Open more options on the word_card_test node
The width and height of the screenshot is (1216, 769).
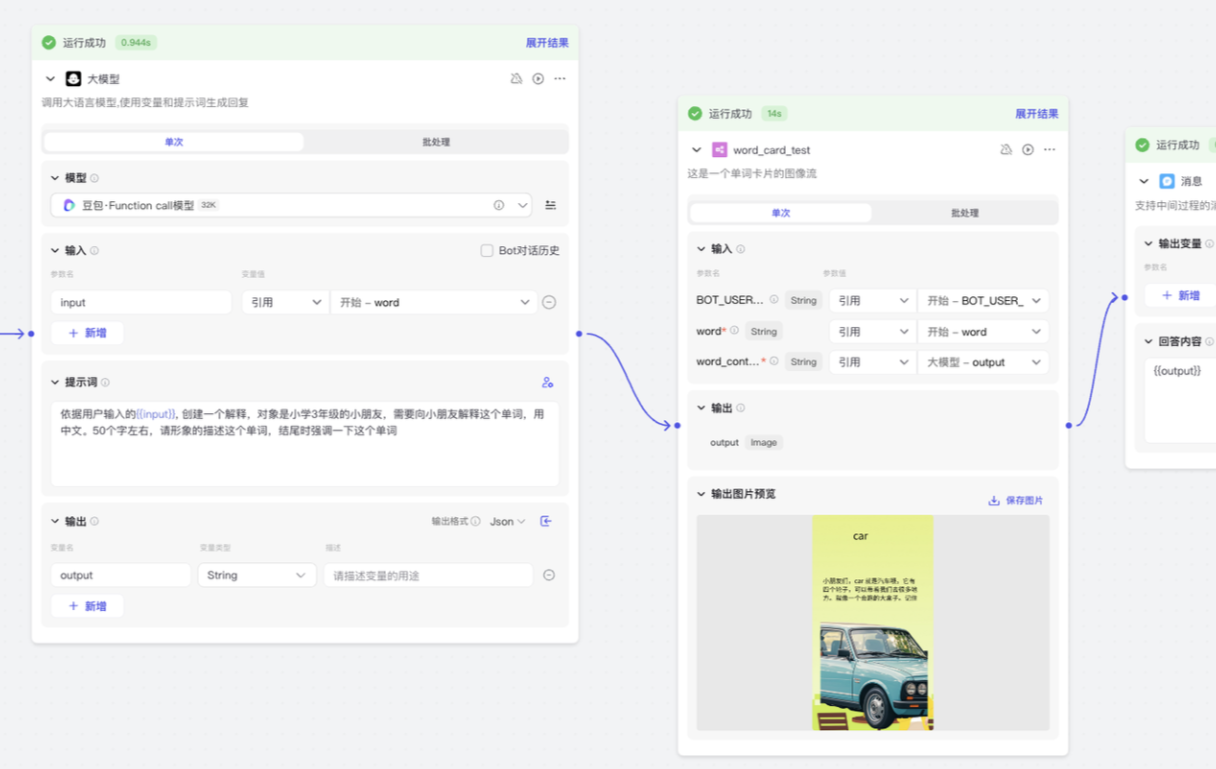click(x=1049, y=150)
